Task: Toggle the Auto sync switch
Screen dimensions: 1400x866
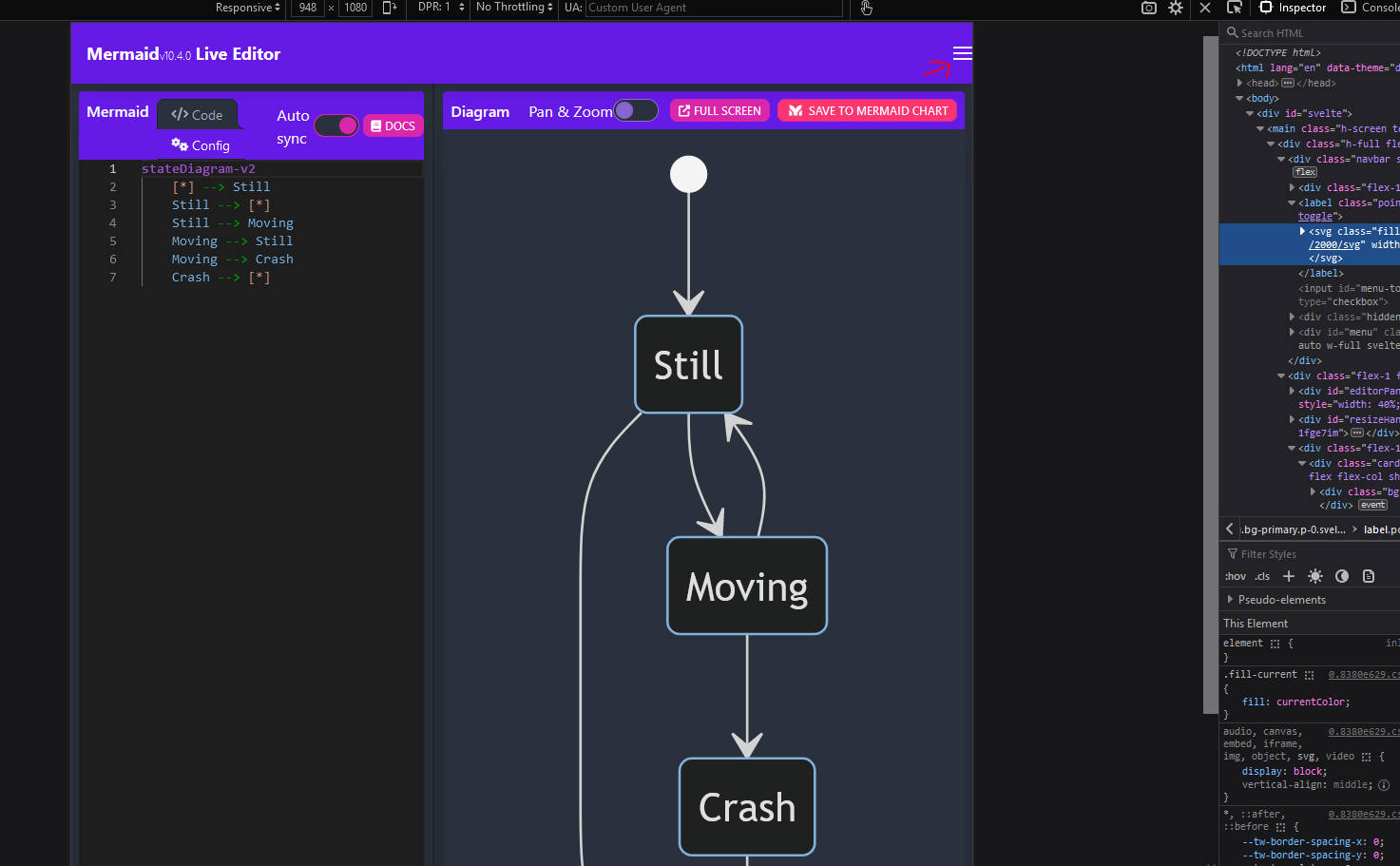Action: tap(336, 125)
